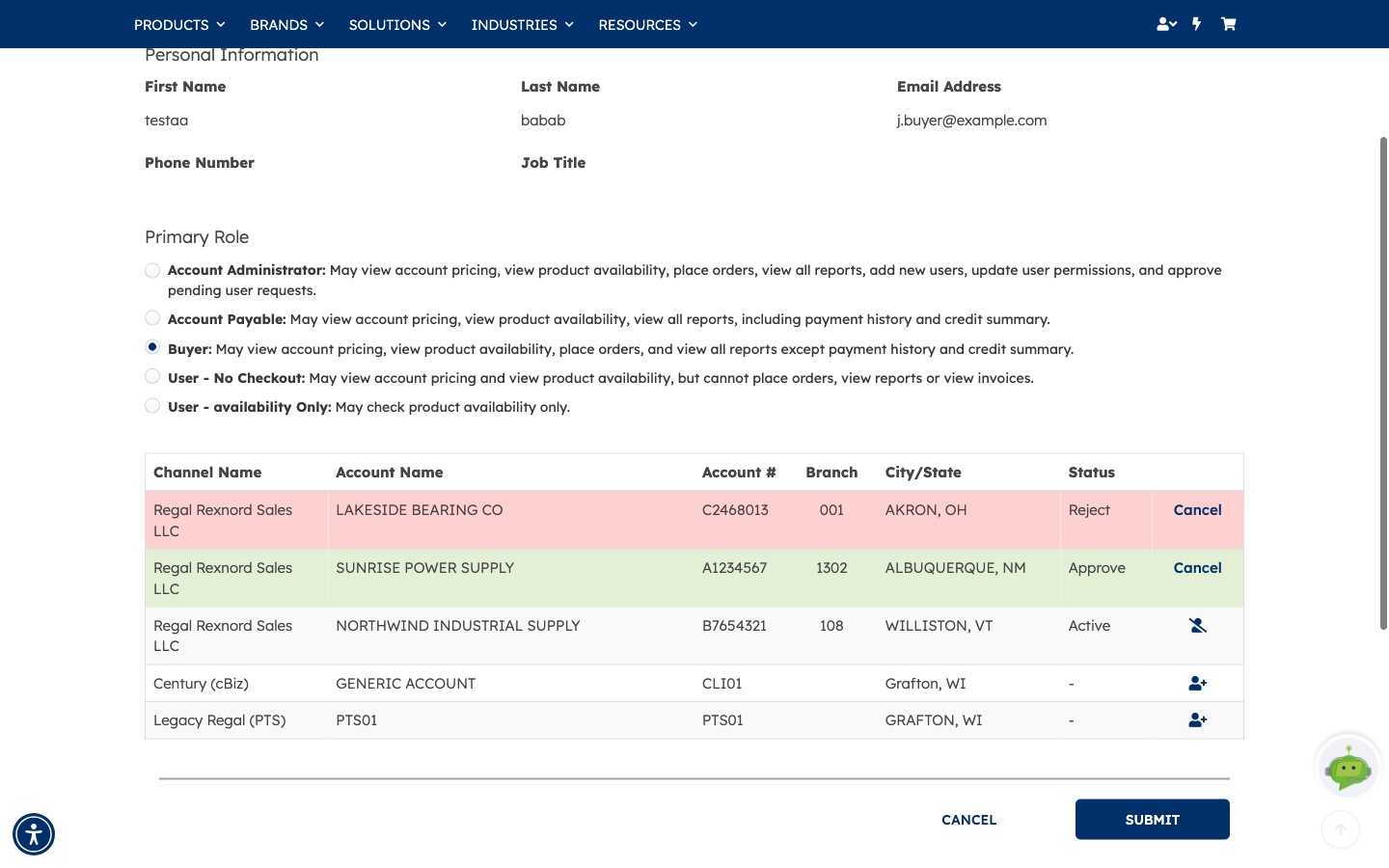1389x868 pixels.
Task: Click the lightning bolt quick order icon
Action: (x=1197, y=24)
